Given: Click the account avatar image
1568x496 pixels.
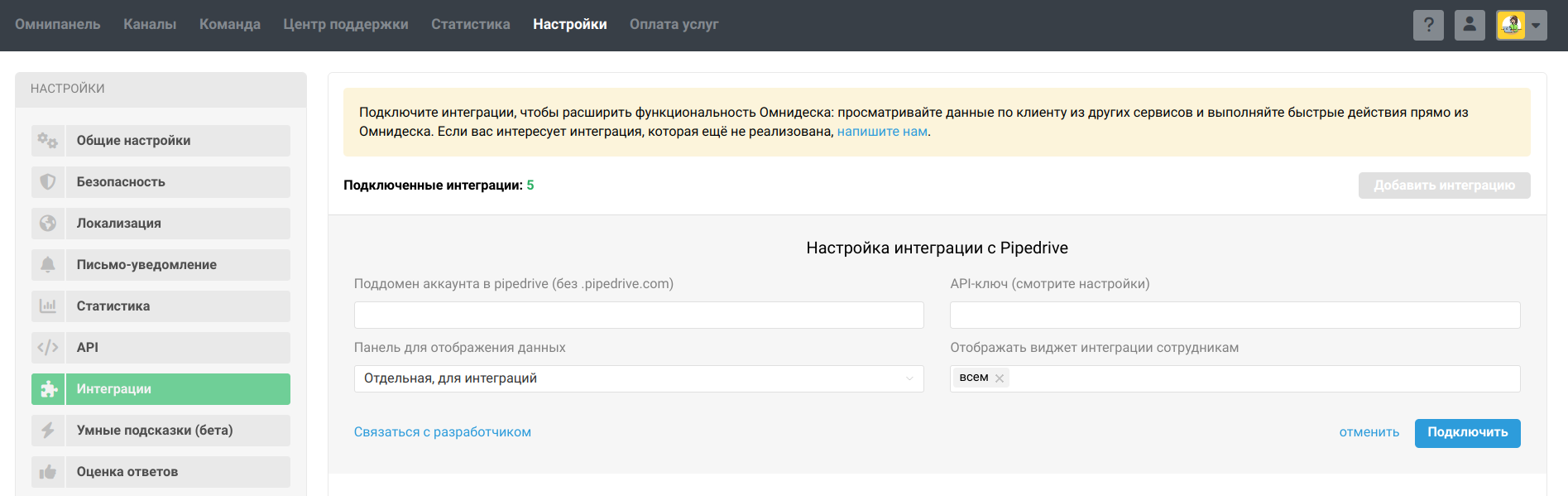Looking at the screenshot, I should pos(1511,25).
